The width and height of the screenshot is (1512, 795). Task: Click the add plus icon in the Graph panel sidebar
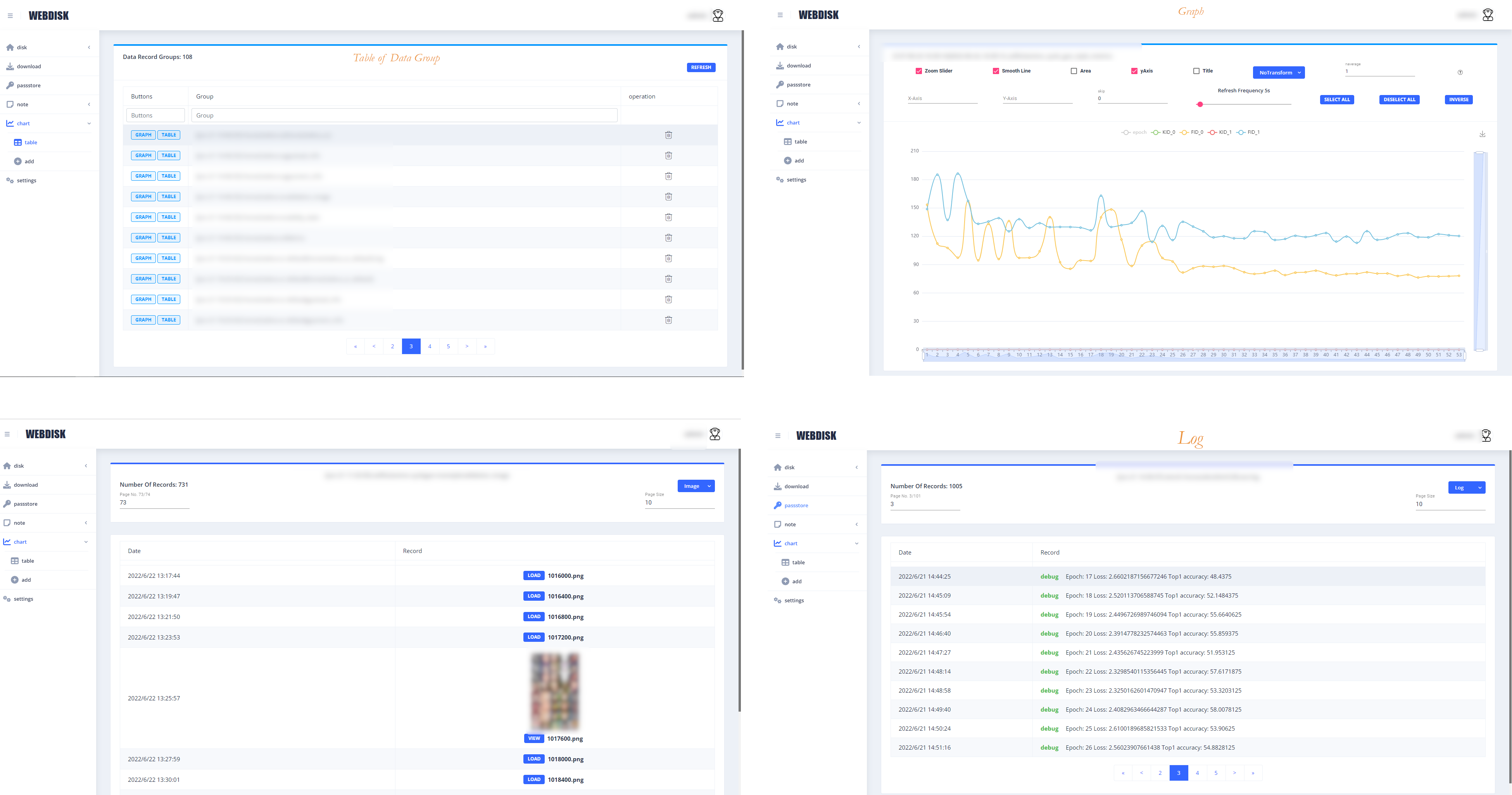click(x=788, y=161)
